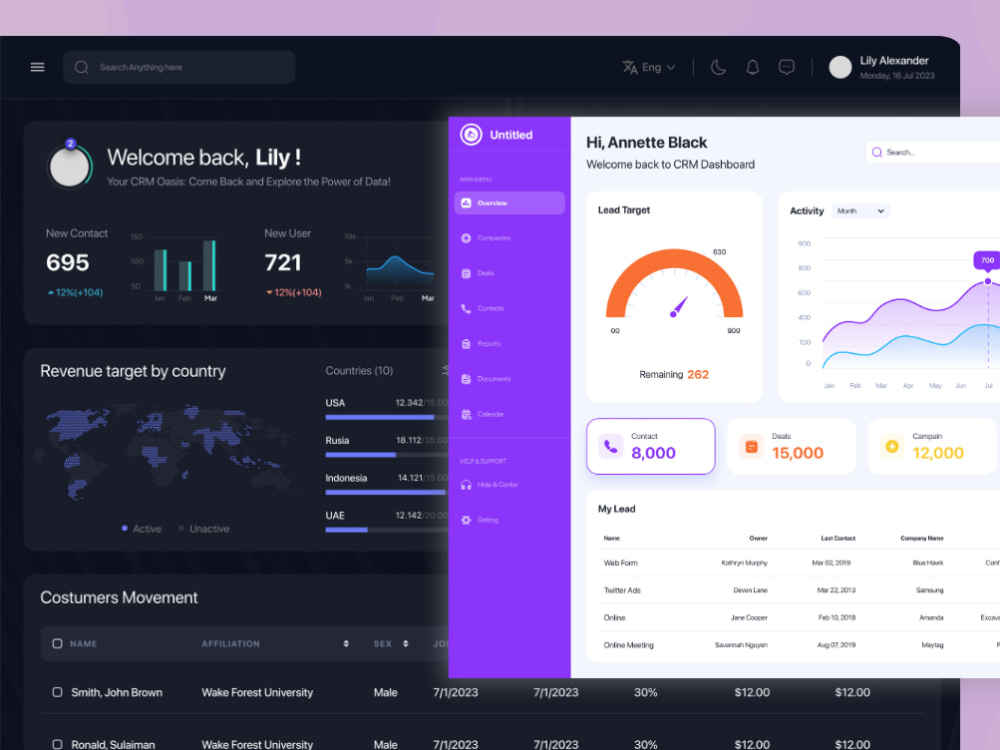Viewport: 1000px width, 750px height.
Task: Click the Documents sidebar icon
Action: [x=466, y=379]
